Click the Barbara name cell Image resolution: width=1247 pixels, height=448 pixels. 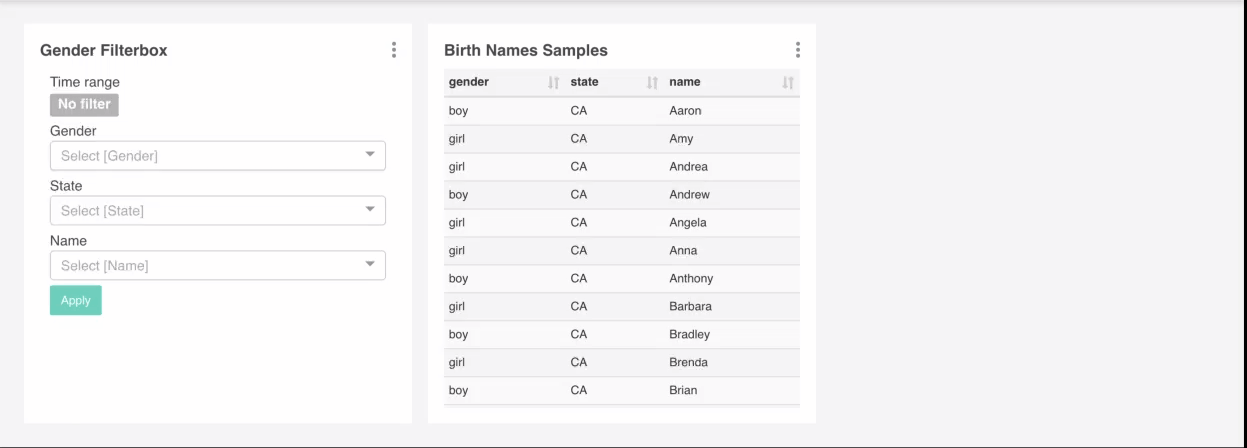[690, 307]
